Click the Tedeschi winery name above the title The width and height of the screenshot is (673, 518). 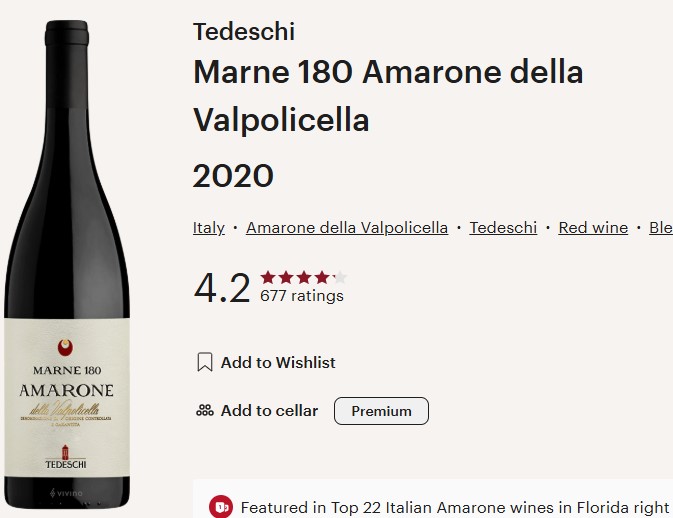[x=244, y=32]
